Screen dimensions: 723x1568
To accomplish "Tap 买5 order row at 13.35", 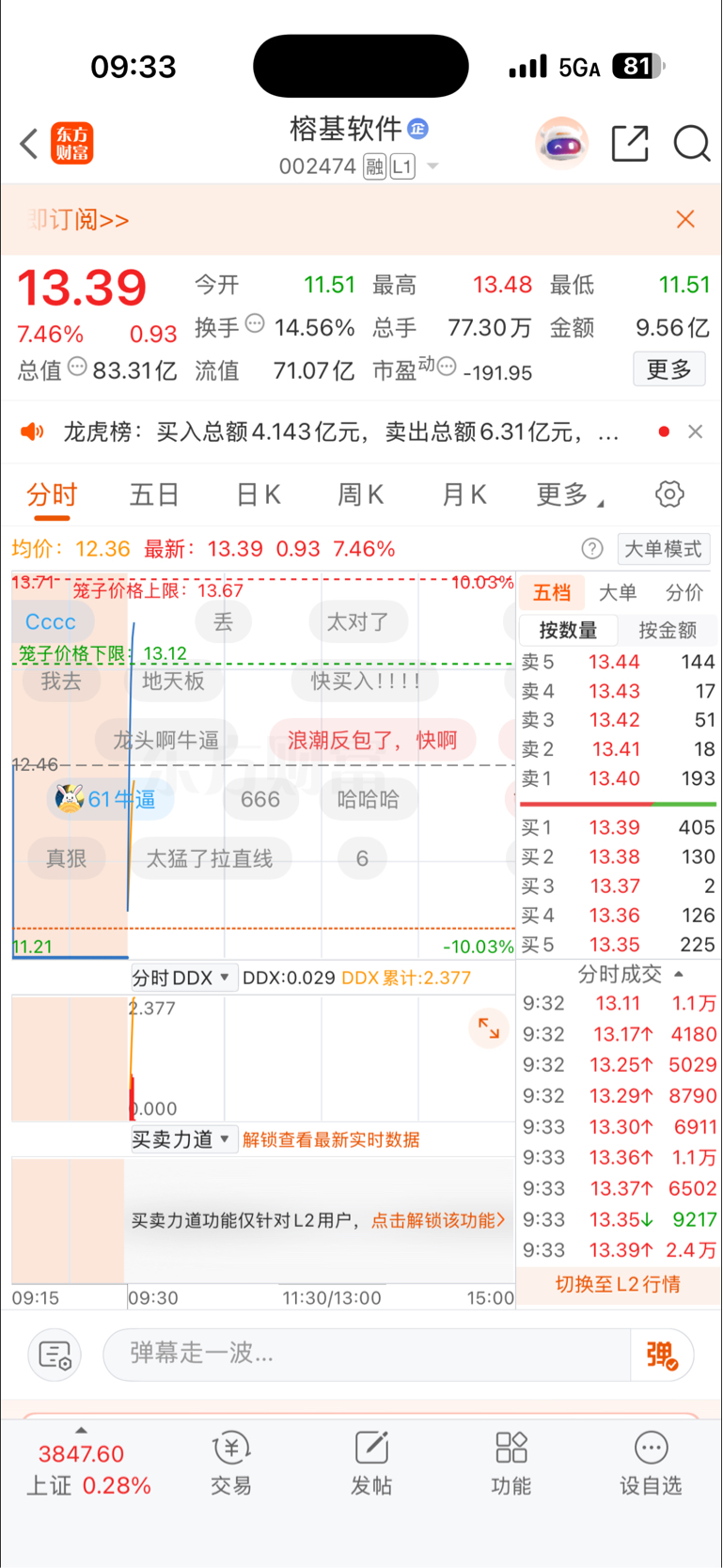I will [619, 945].
